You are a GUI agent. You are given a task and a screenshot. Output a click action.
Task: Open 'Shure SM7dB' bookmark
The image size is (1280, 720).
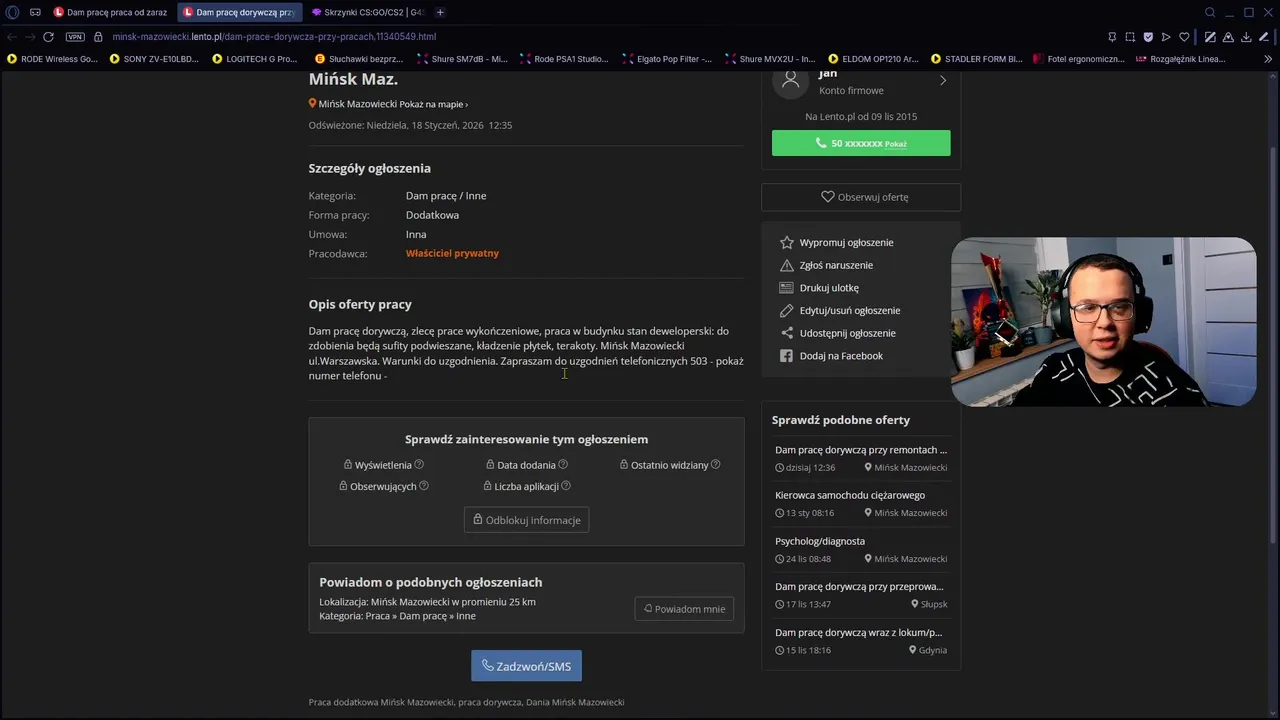pos(463,59)
